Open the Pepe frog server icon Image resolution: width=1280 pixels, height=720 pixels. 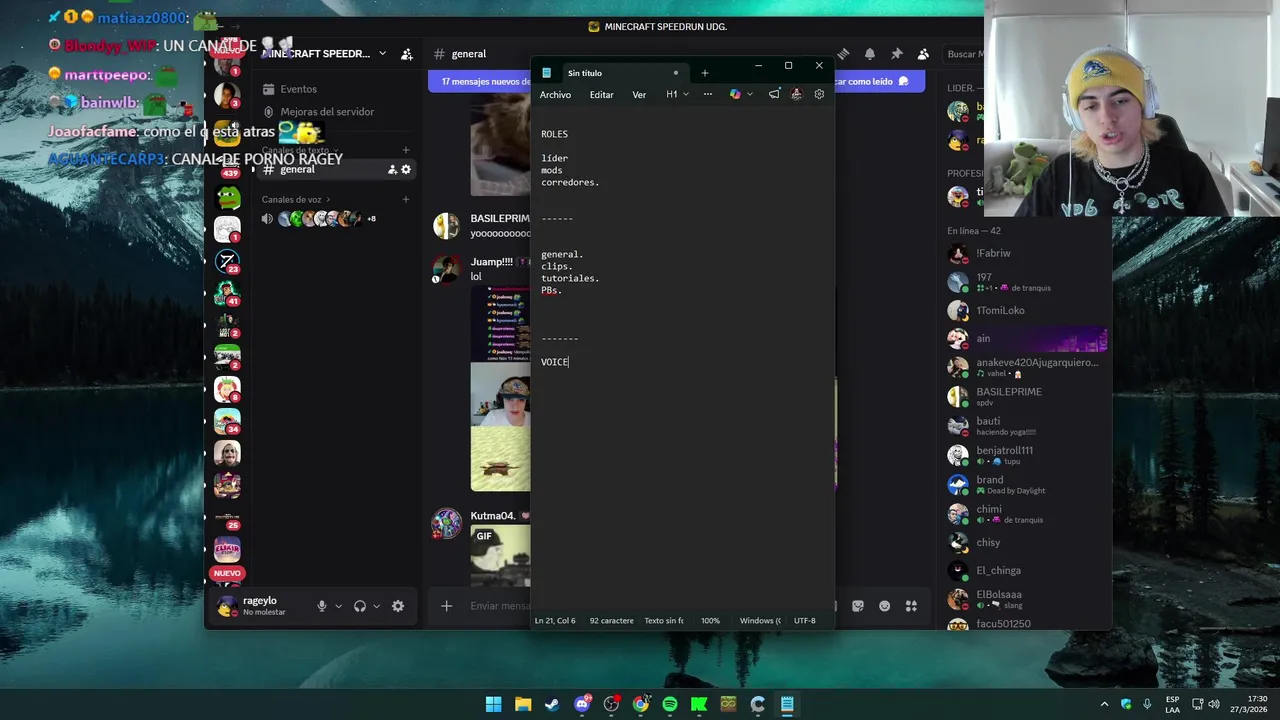(228, 197)
